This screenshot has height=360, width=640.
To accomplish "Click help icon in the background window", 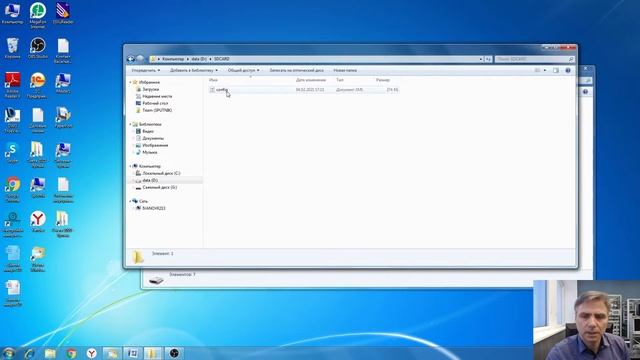I will click(585, 92).
